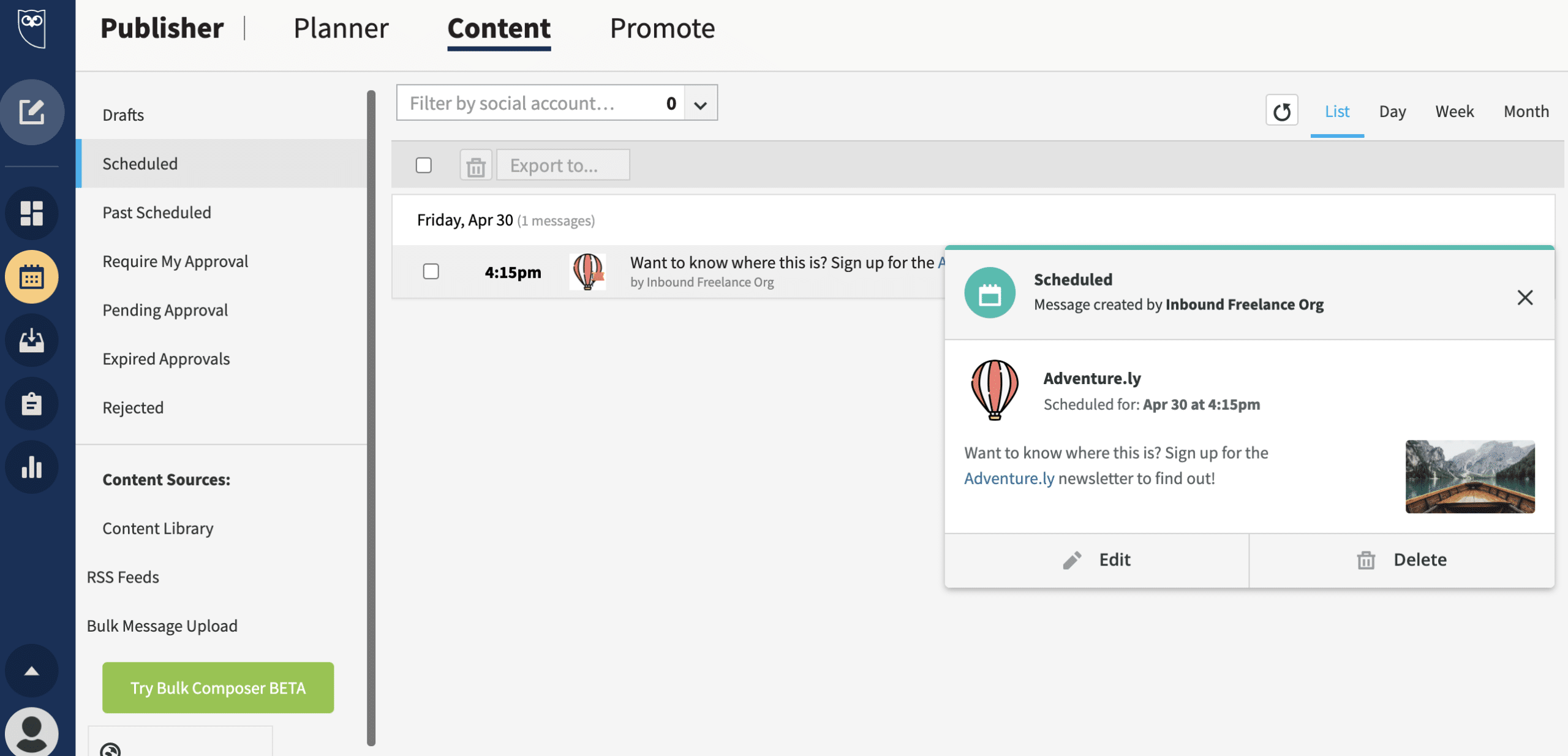Viewport: 1568px width, 756px height.
Task: Check the scheduled message checkbox
Action: point(431,270)
